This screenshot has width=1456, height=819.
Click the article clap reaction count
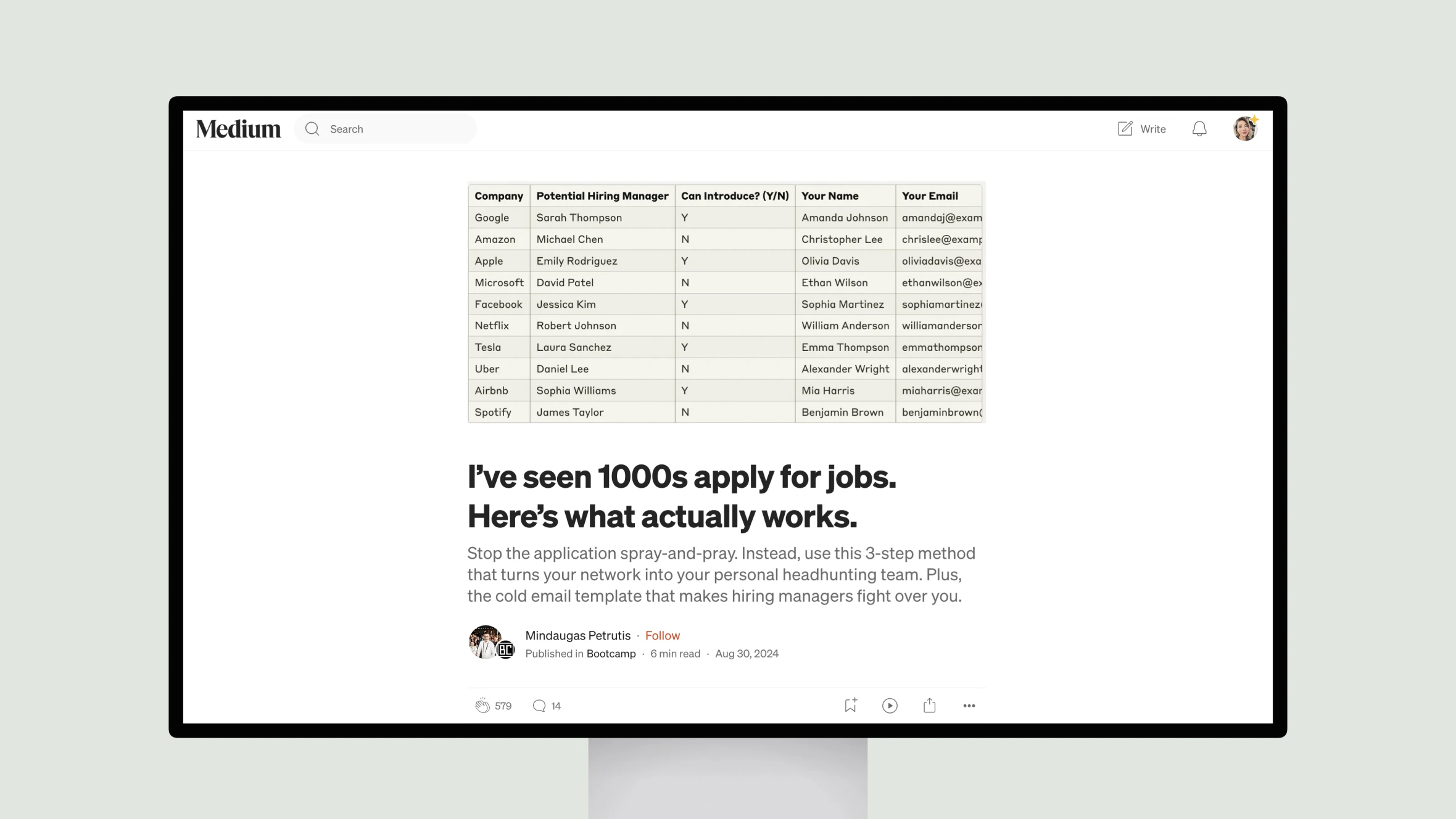[503, 705]
